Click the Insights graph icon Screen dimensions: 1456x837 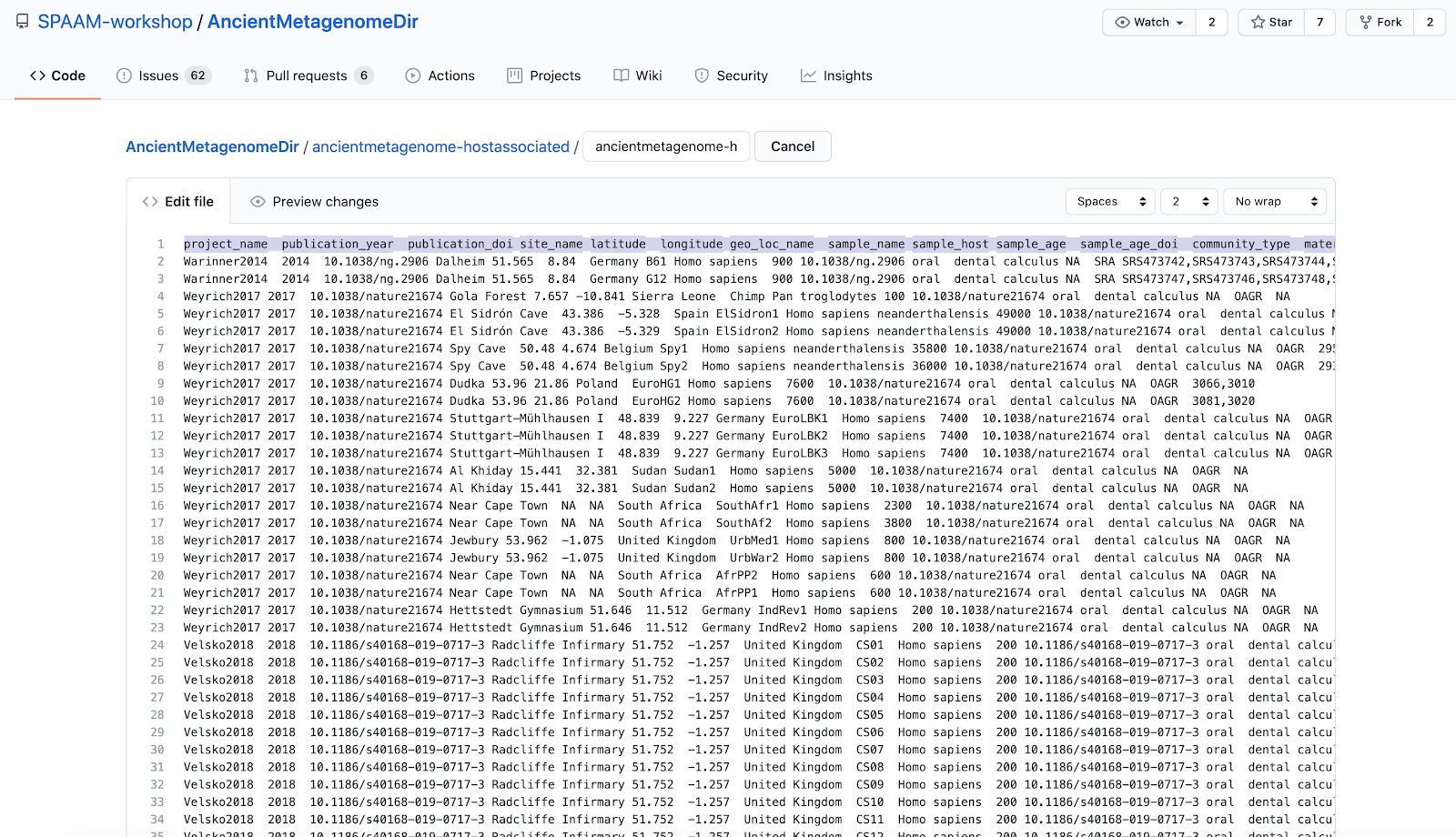tap(808, 76)
